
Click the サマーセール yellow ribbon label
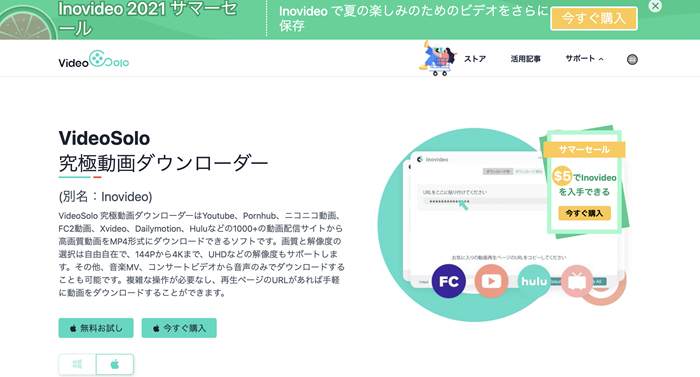point(584,150)
